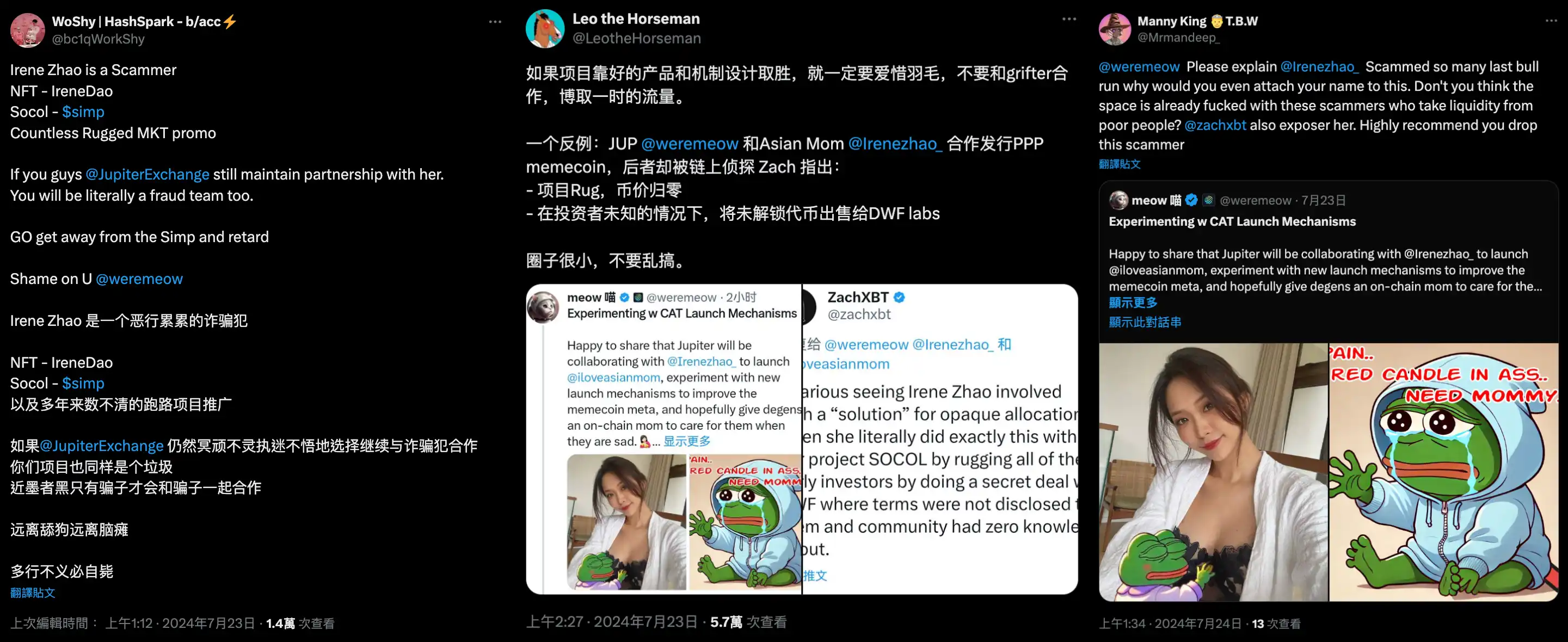Show this conversation thread via 顯示此對話串

pos(1145,322)
